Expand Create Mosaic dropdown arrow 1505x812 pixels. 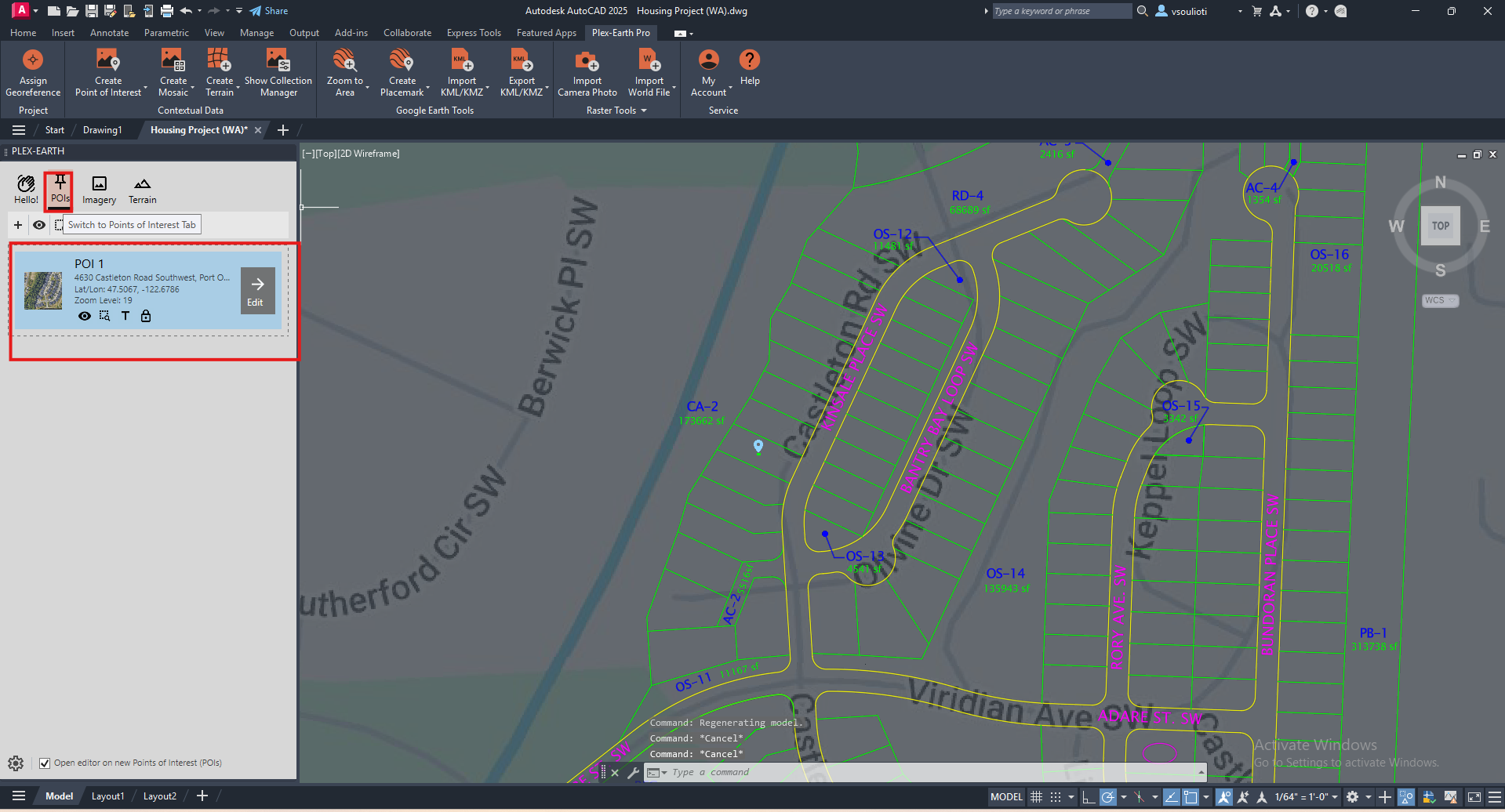(194, 87)
